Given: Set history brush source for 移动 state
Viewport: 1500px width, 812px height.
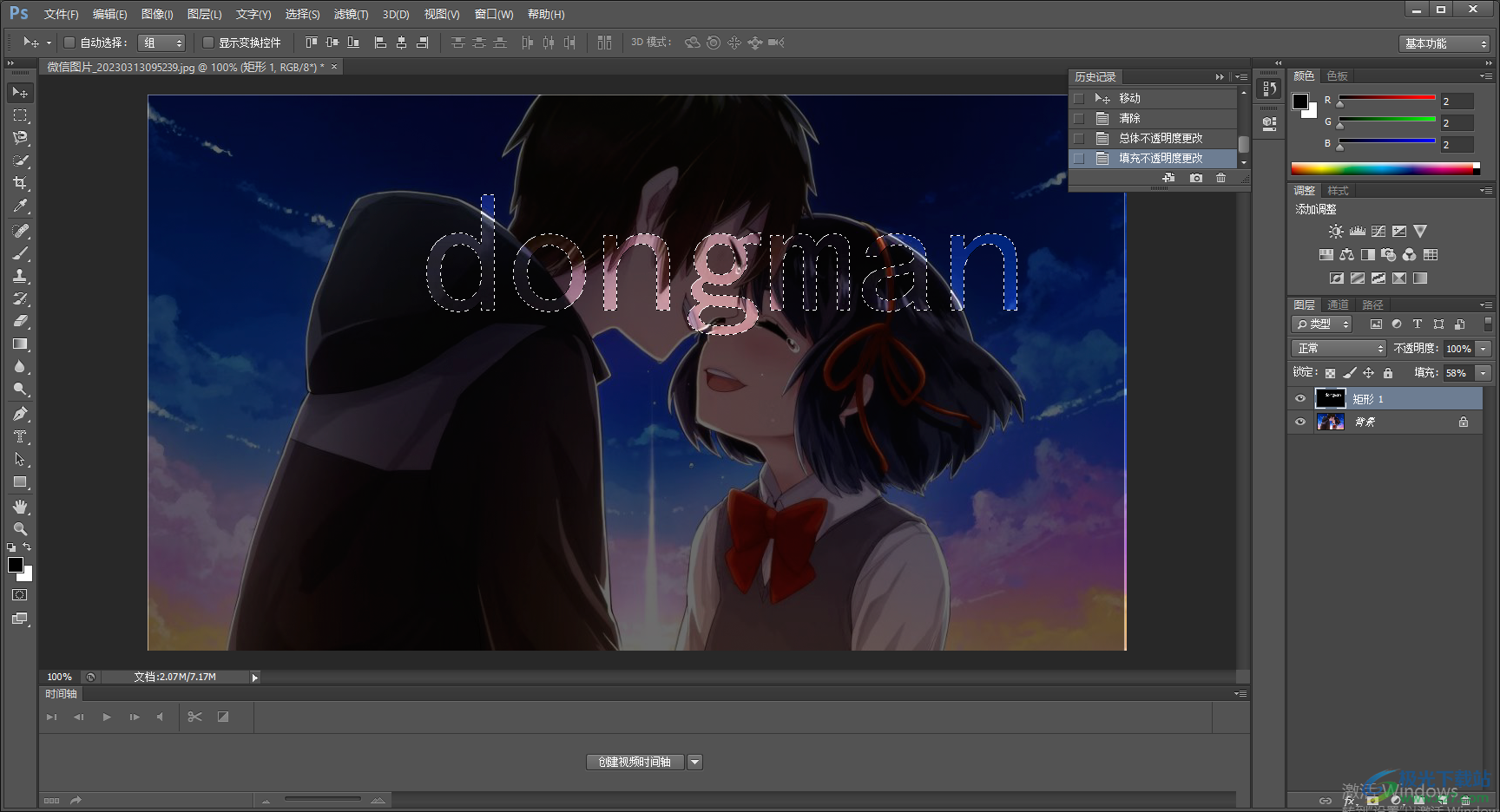Looking at the screenshot, I should click(x=1079, y=99).
